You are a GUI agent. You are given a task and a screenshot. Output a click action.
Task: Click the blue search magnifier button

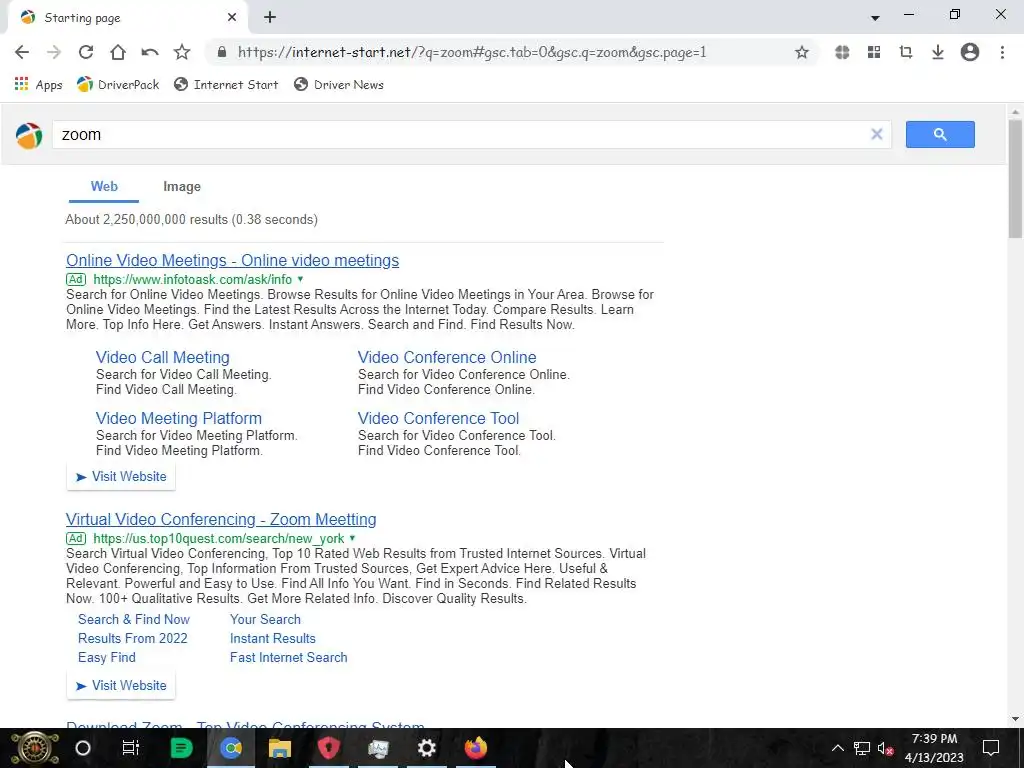[940, 134]
